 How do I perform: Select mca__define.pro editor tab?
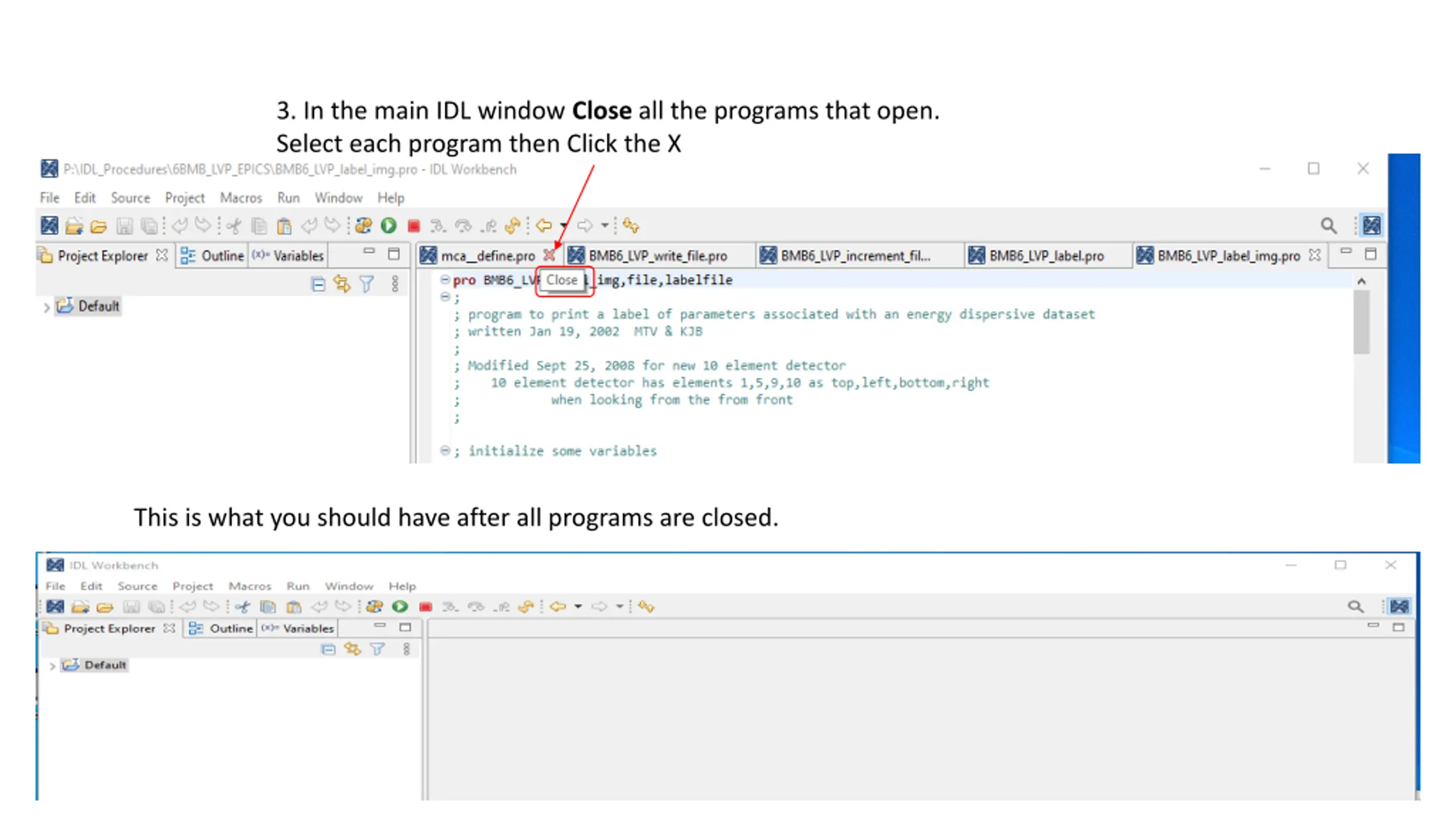click(488, 256)
